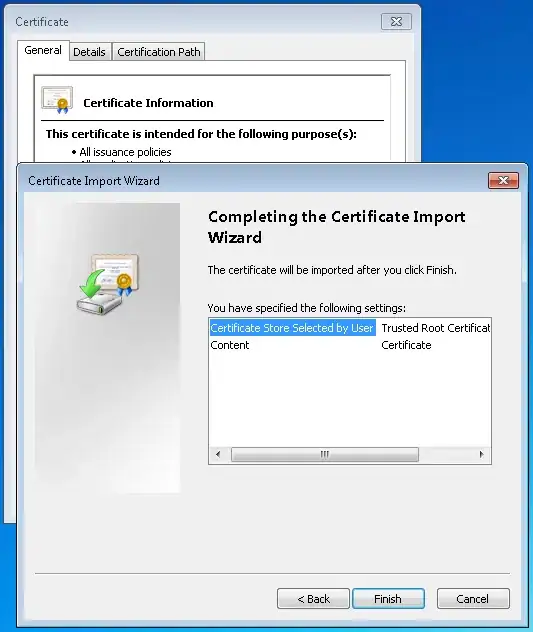Switch to the Details tab in Certificate window

pos(90,52)
